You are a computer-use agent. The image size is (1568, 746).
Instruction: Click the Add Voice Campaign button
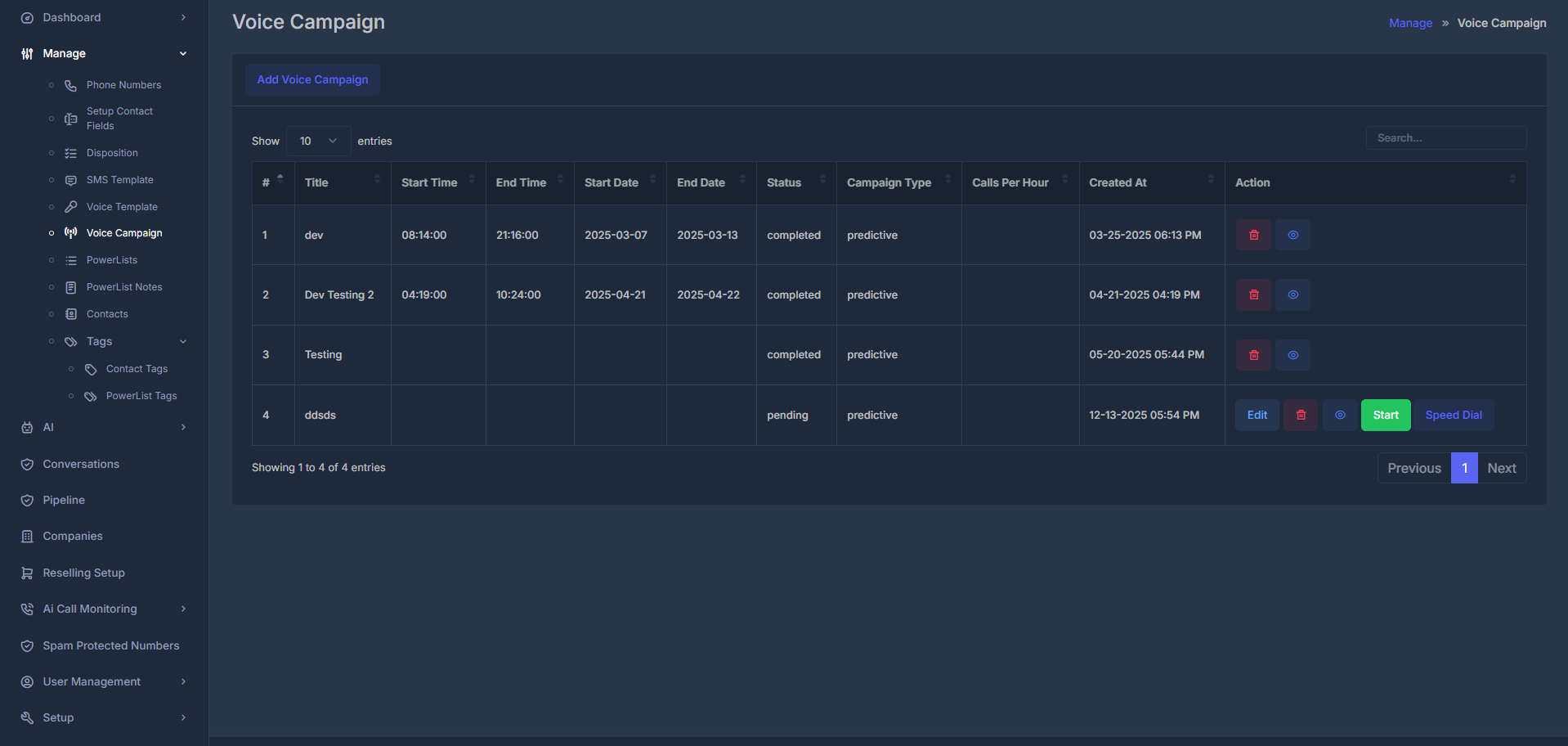(312, 79)
